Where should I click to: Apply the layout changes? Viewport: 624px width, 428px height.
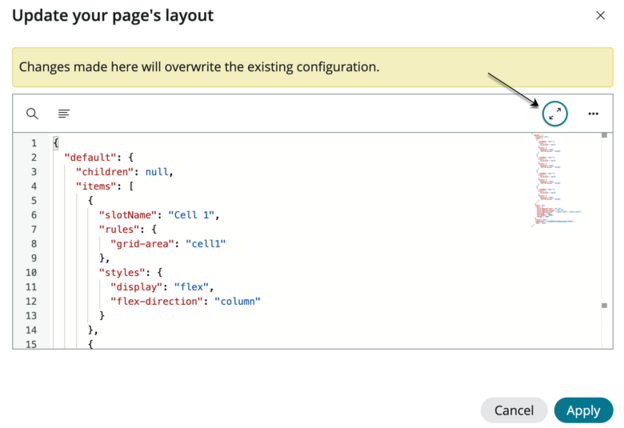pyautogui.click(x=583, y=410)
